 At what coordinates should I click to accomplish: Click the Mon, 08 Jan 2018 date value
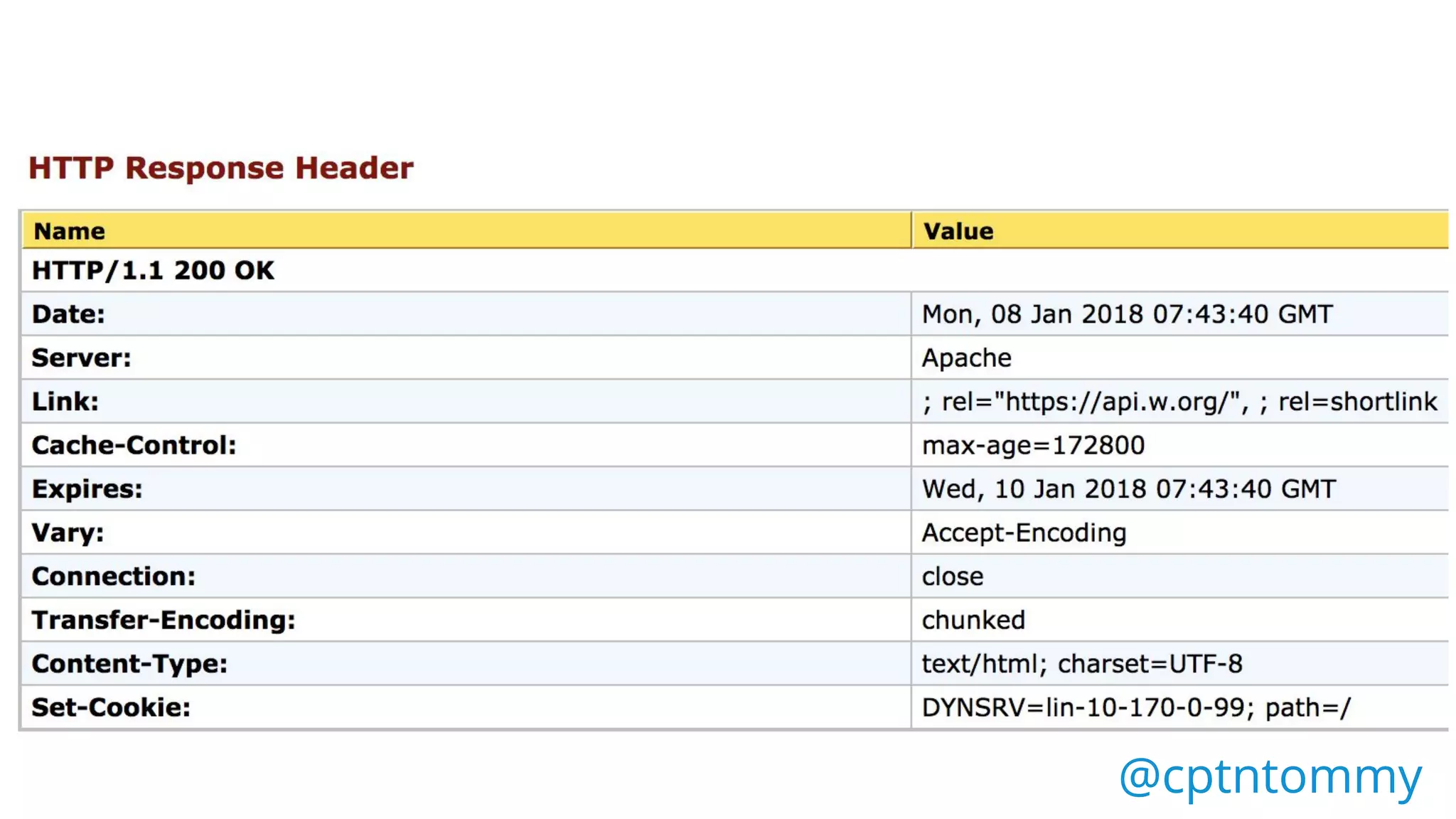click(1127, 314)
